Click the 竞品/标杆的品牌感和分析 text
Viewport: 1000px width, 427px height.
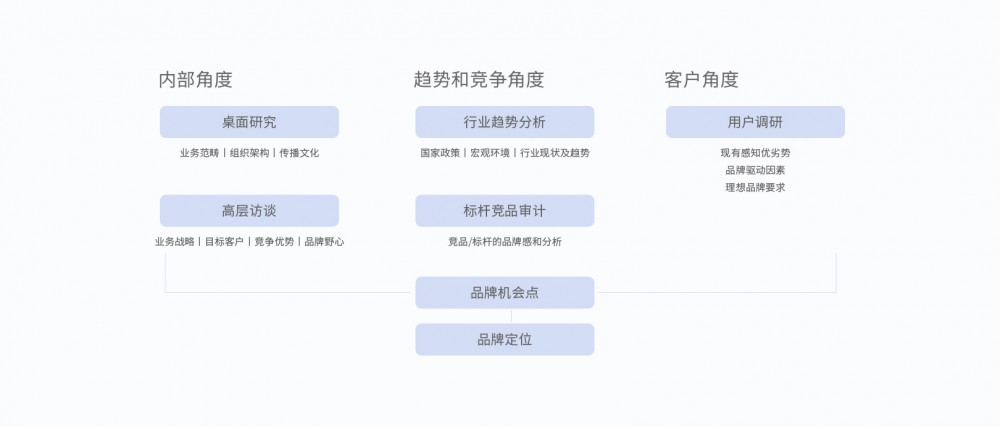[x=504, y=242]
